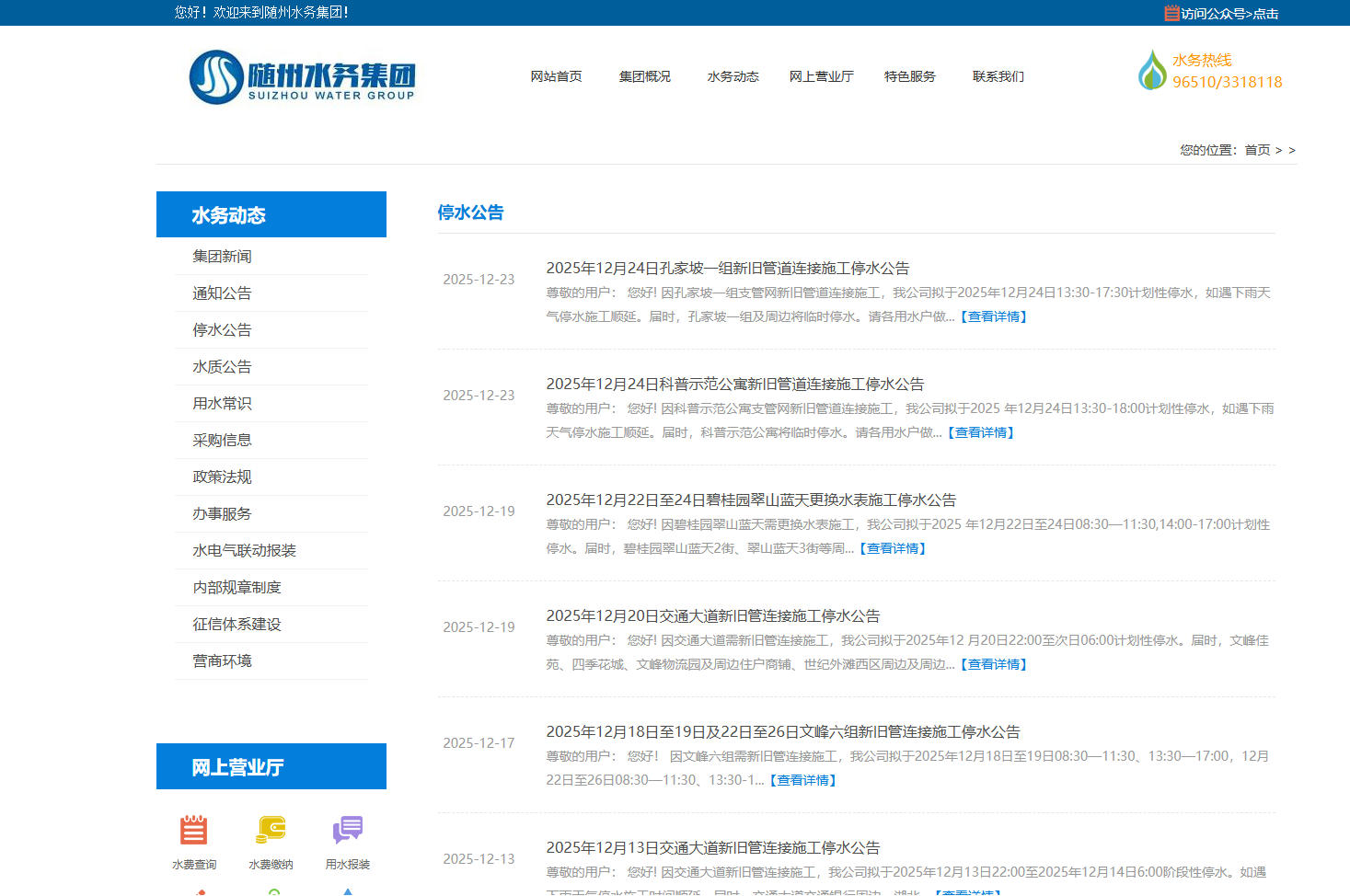Select 集团新闻 in the sidebar
The image size is (1350, 896).
[x=222, y=257]
